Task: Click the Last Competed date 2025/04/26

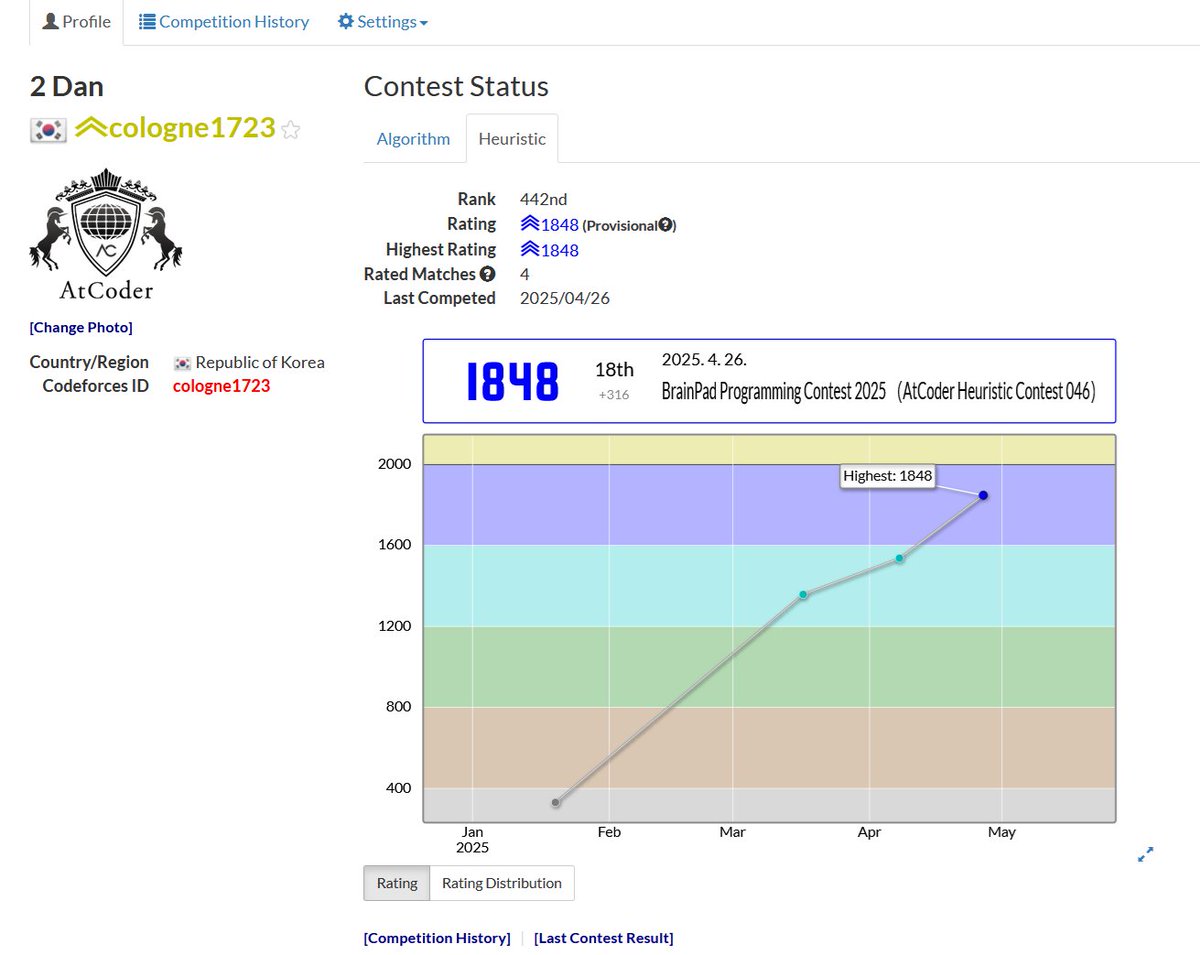Action: click(x=566, y=298)
